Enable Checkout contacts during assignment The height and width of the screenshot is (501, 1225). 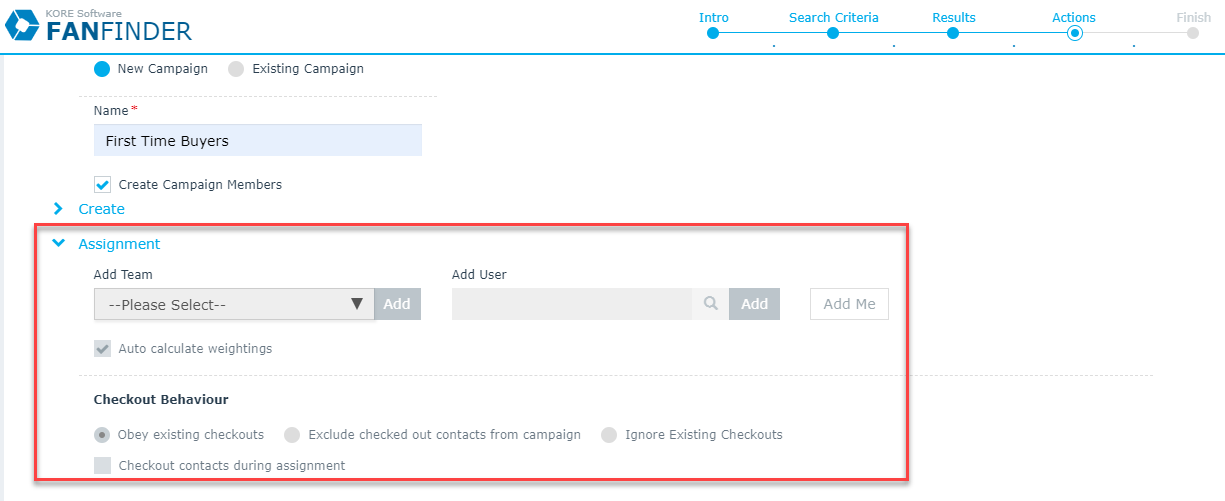click(x=102, y=465)
